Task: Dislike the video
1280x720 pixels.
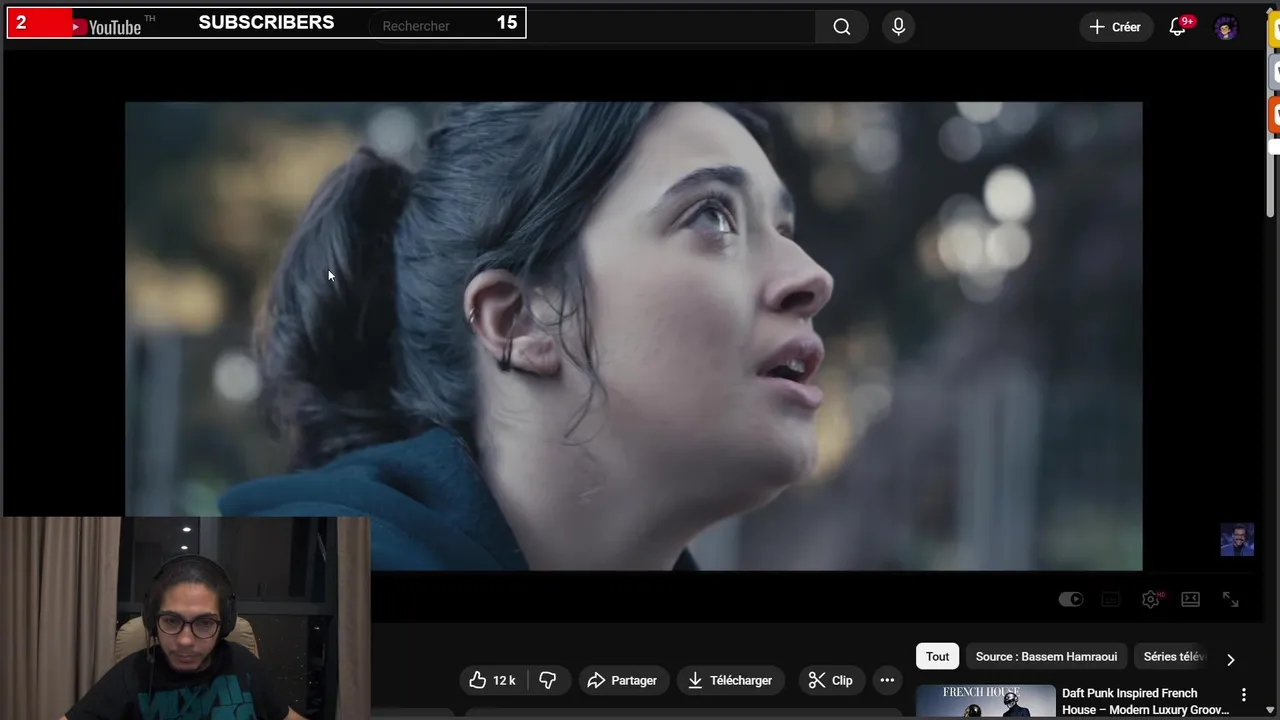Action: click(547, 680)
